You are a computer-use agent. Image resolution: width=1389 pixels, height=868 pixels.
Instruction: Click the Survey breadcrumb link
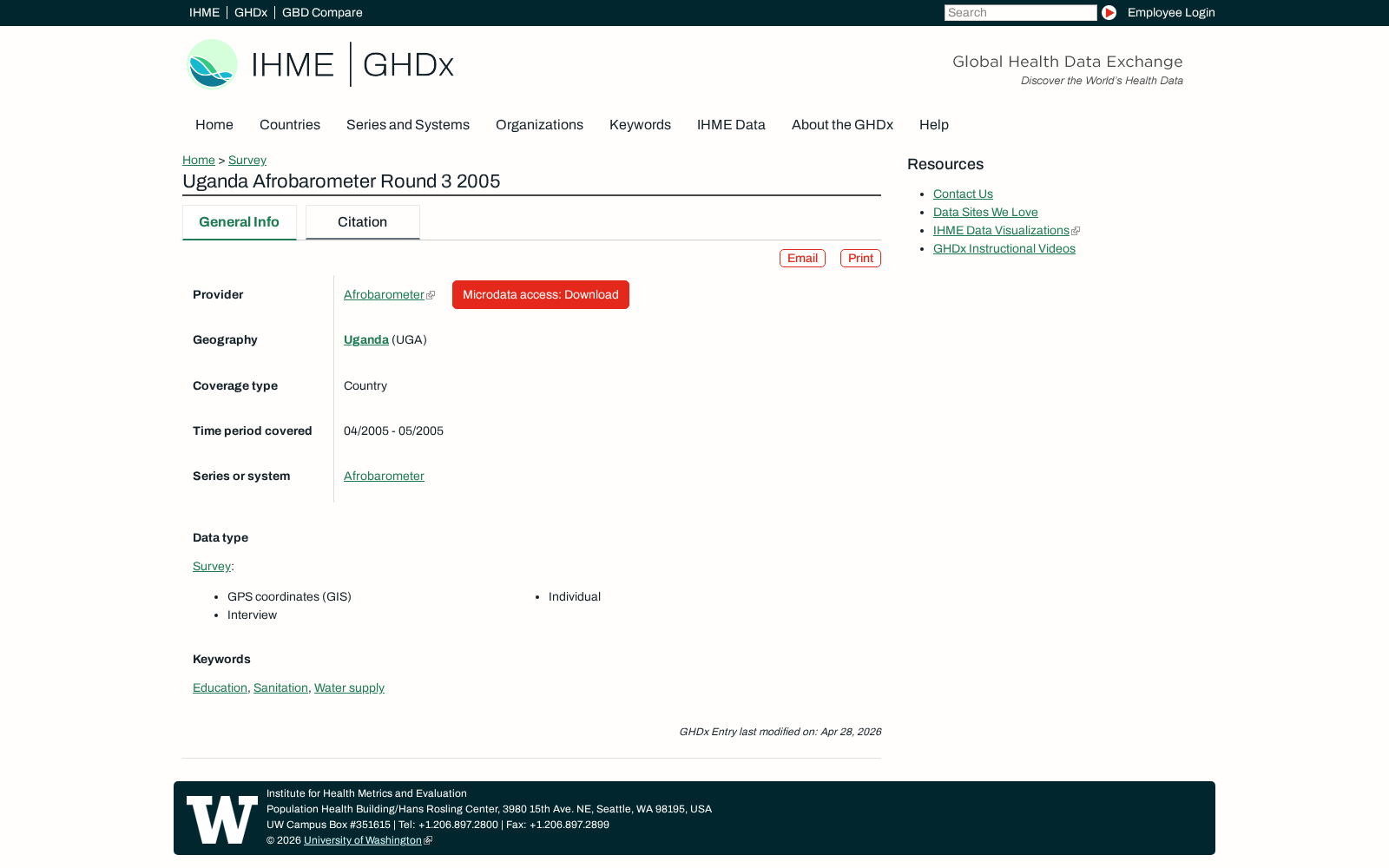click(x=247, y=160)
